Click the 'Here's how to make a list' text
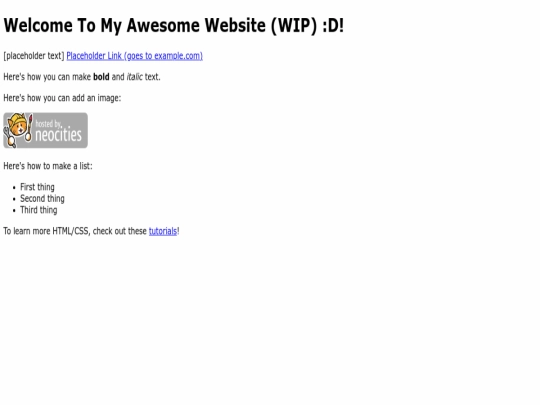 tap(48, 166)
